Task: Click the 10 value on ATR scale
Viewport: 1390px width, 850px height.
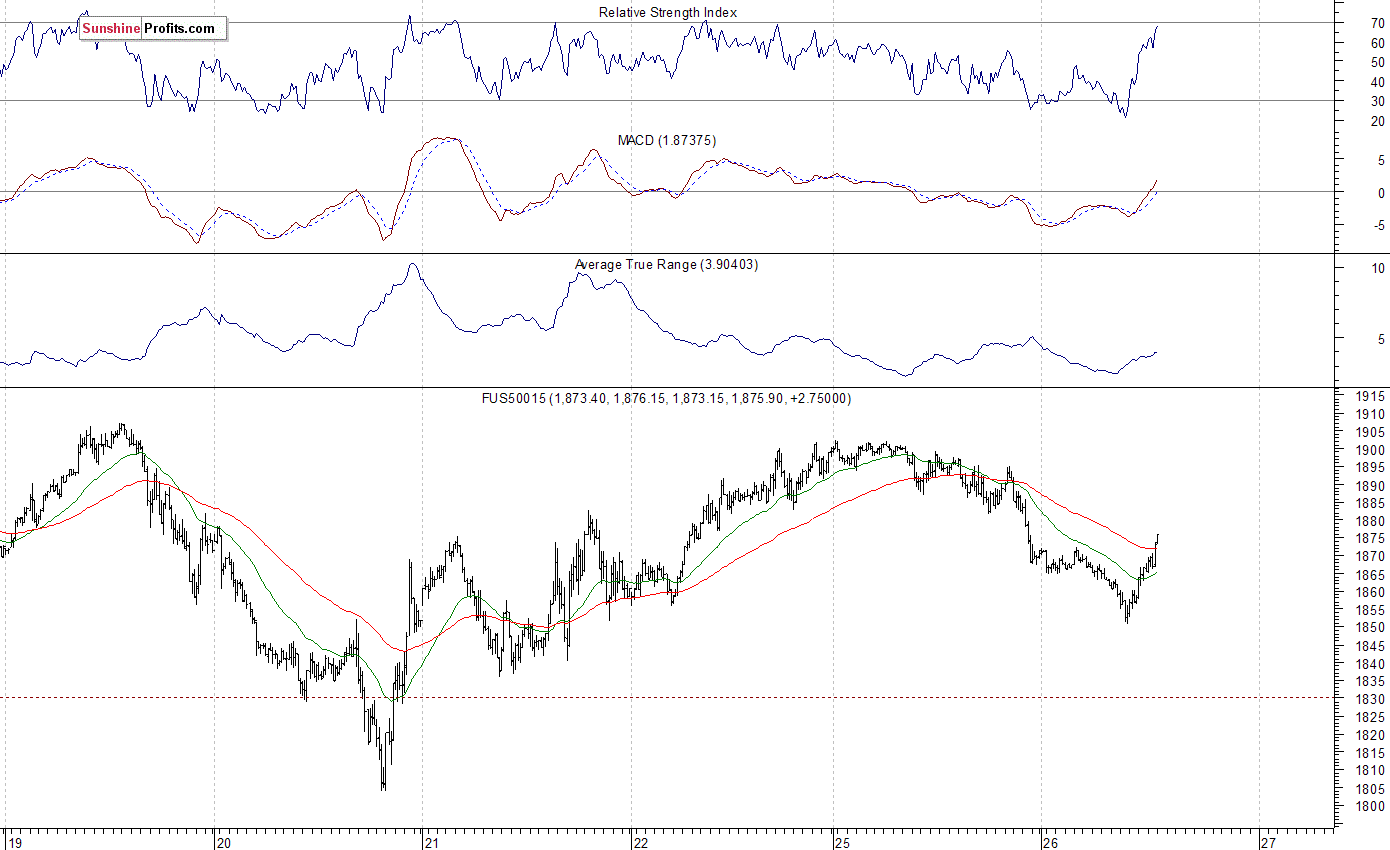Action: click(1377, 268)
